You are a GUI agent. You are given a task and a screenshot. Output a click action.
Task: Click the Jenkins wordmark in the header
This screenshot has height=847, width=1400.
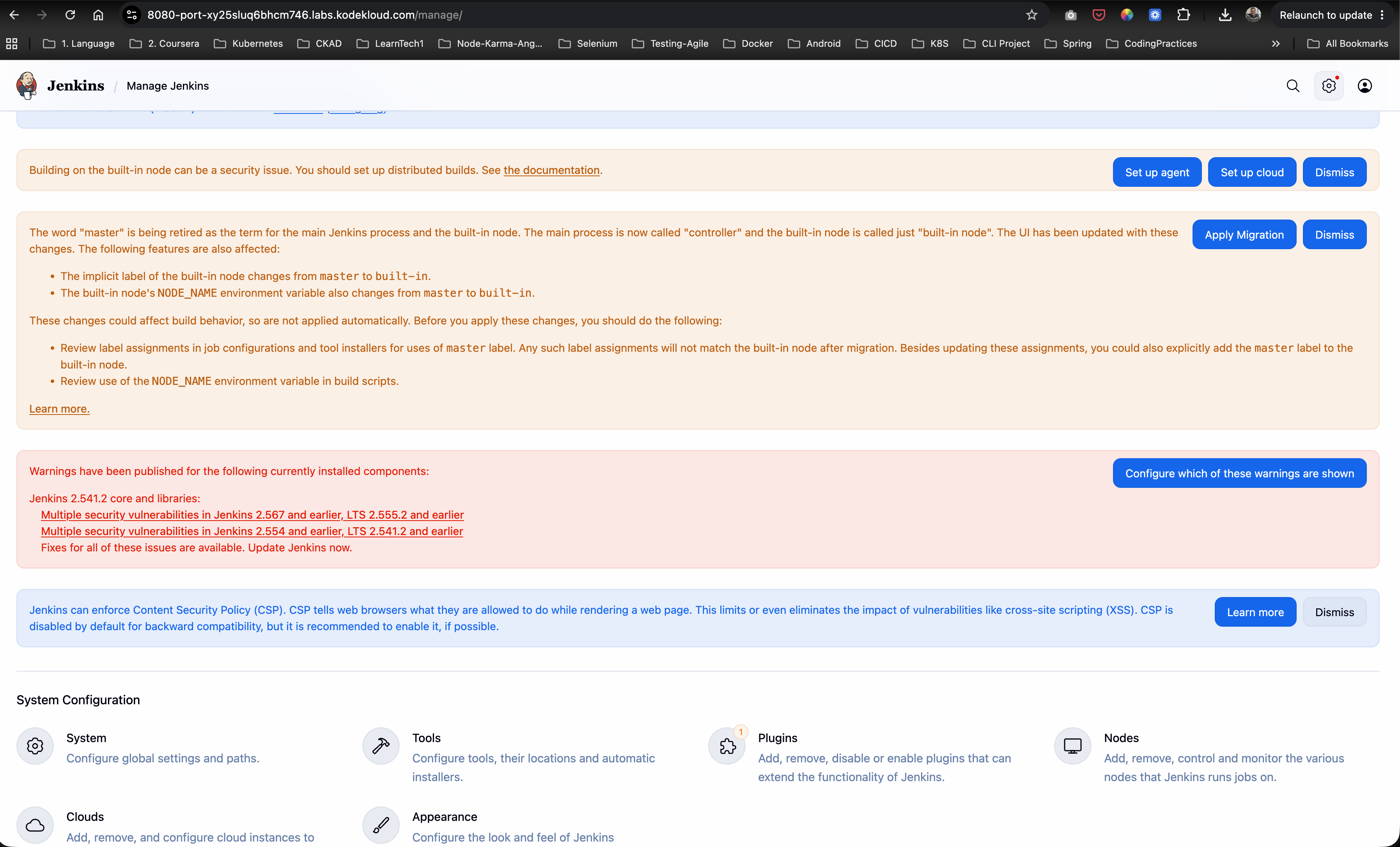[76, 86]
